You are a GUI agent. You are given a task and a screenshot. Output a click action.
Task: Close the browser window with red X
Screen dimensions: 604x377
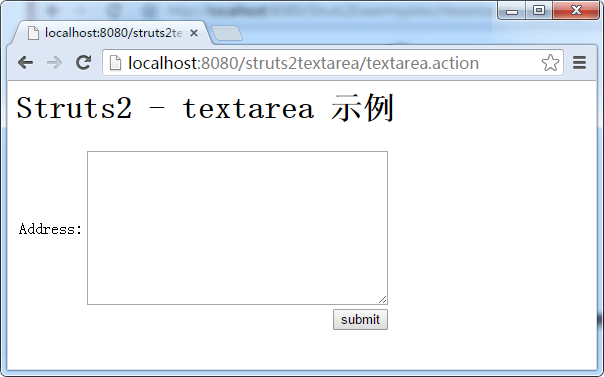576,10
